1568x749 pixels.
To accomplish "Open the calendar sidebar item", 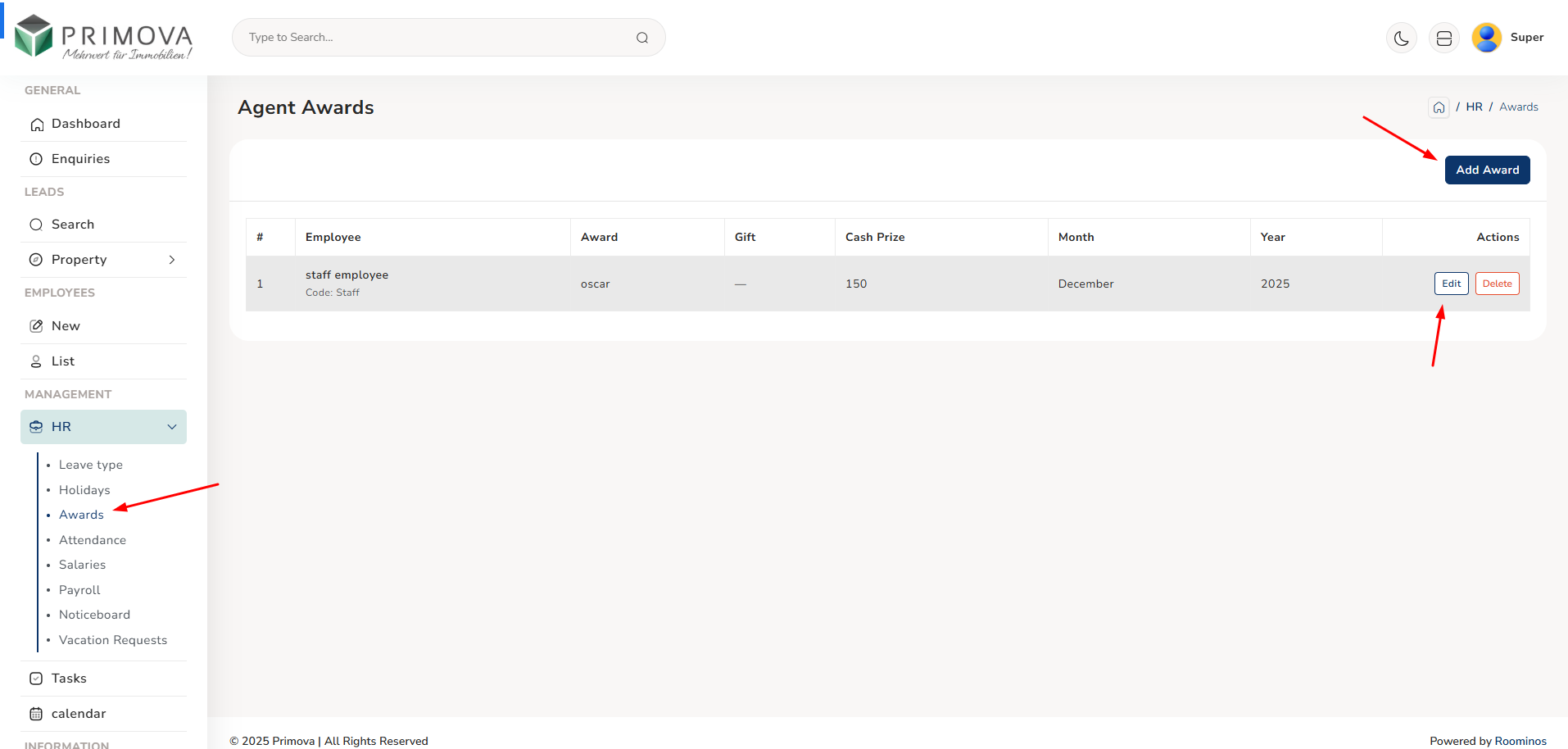I will point(79,714).
